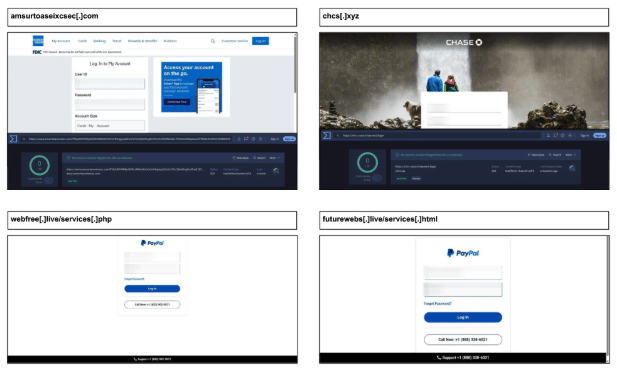
Task: Click the upload icon in the Amex VirusTotal toolbar
Action: tap(239, 139)
